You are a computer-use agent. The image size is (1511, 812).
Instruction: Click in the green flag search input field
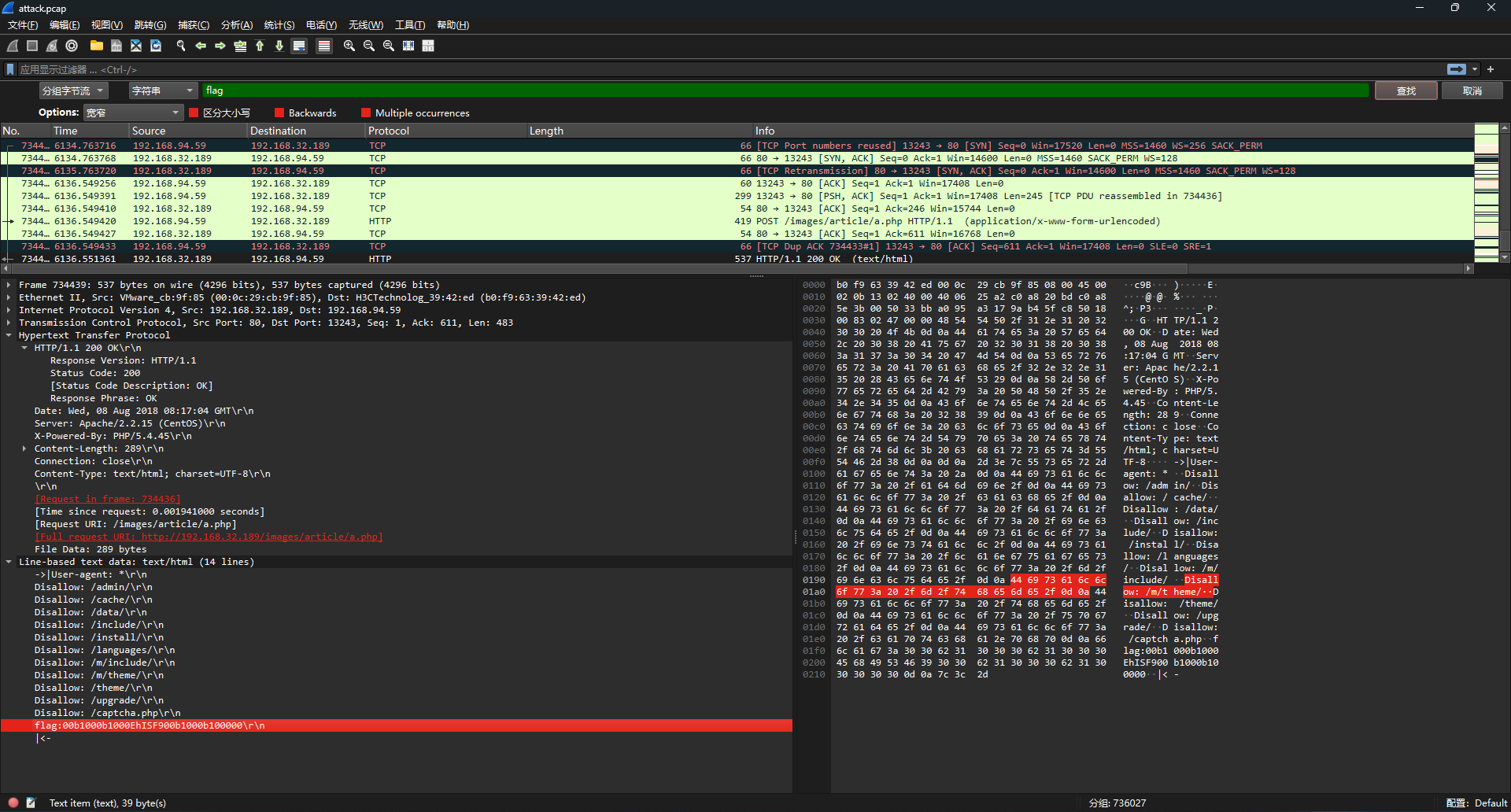(785, 90)
